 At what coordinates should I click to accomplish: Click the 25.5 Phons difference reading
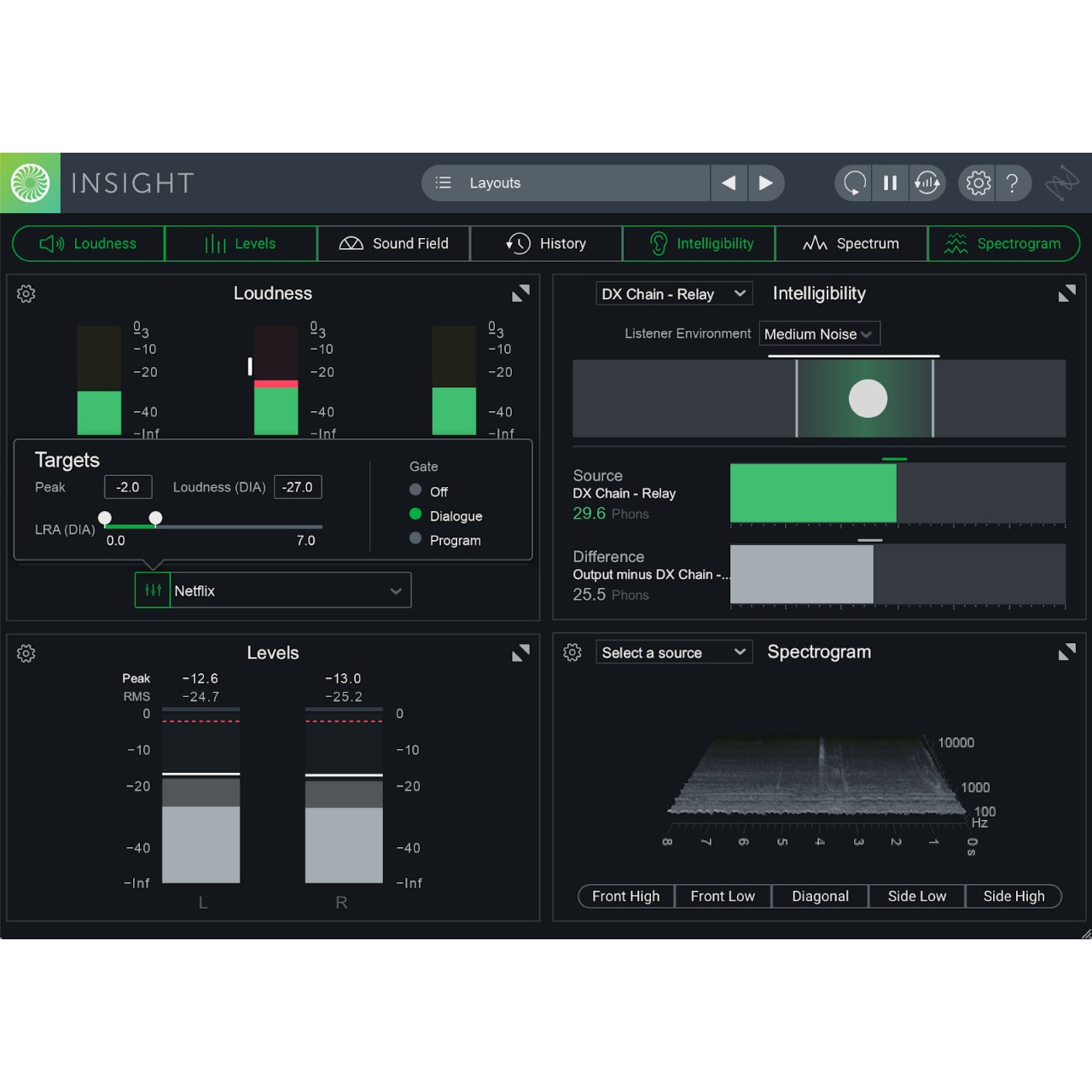point(611,595)
